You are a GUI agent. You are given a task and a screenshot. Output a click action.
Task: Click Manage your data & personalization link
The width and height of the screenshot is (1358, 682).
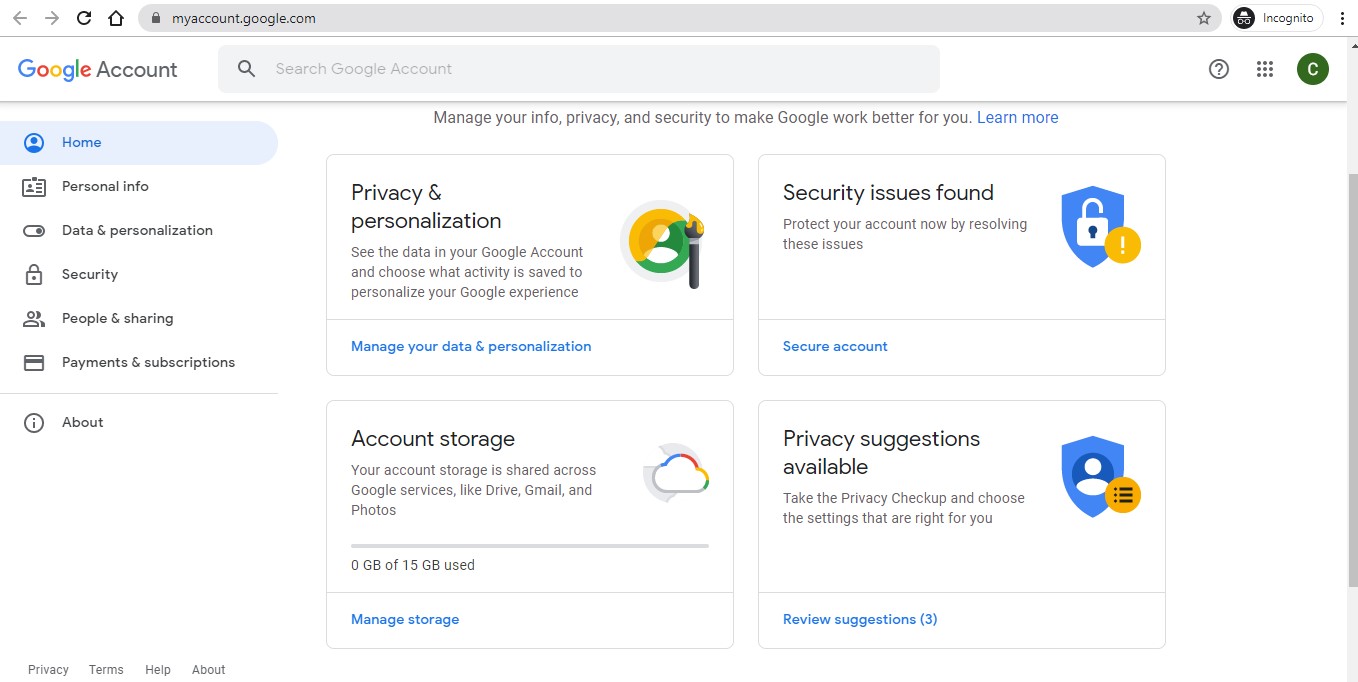471,347
